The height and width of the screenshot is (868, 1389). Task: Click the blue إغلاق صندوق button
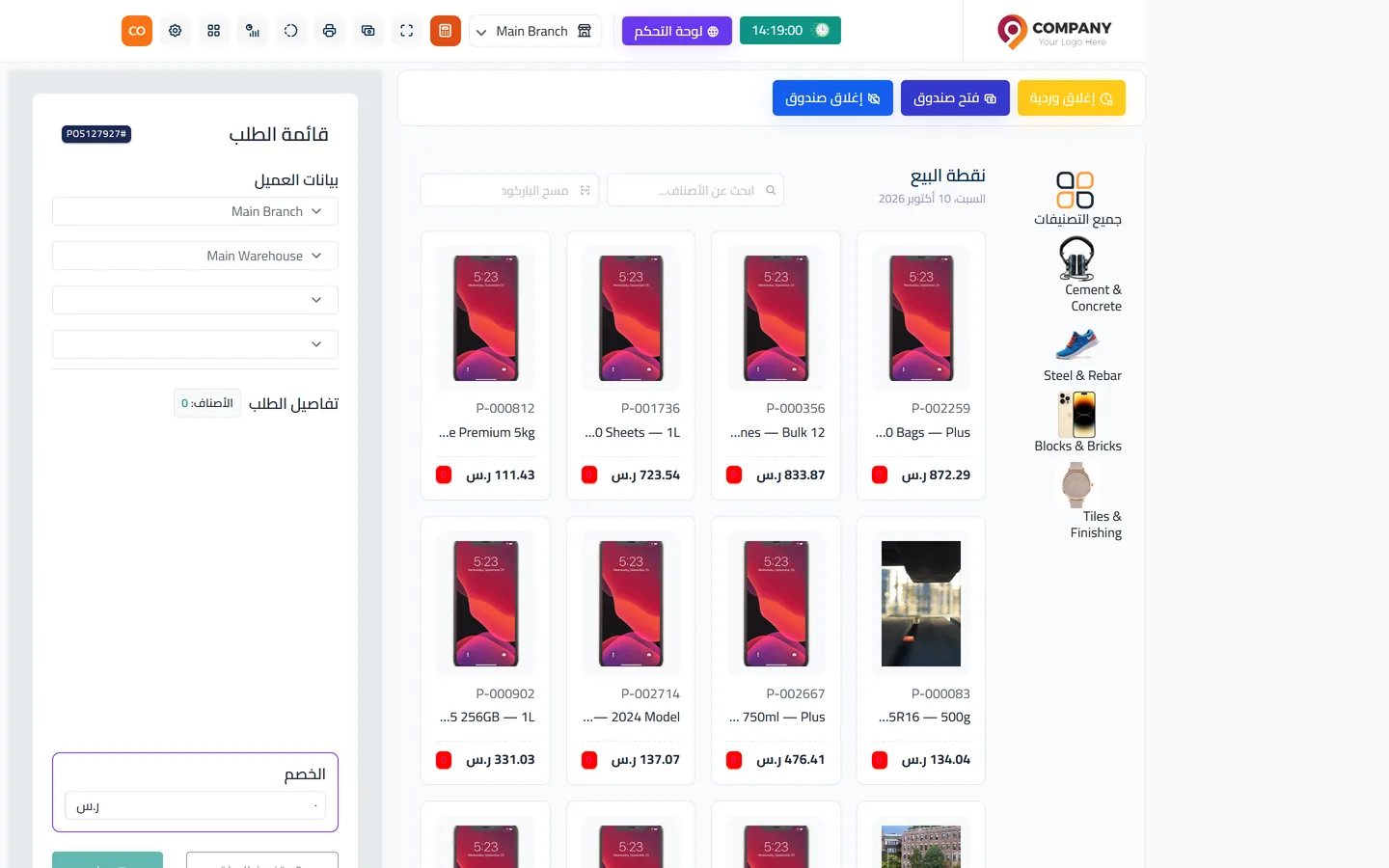click(x=832, y=98)
